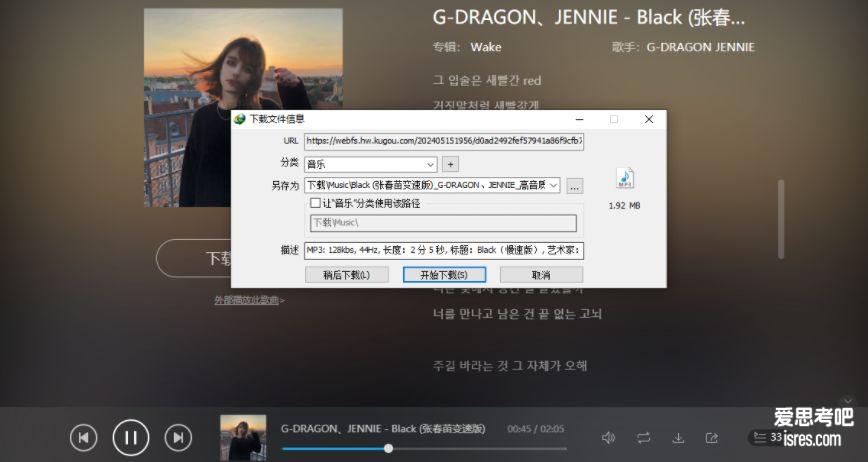Click 开始下载(S) start download button
This screenshot has height=462, width=868.
tap(445, 275)
